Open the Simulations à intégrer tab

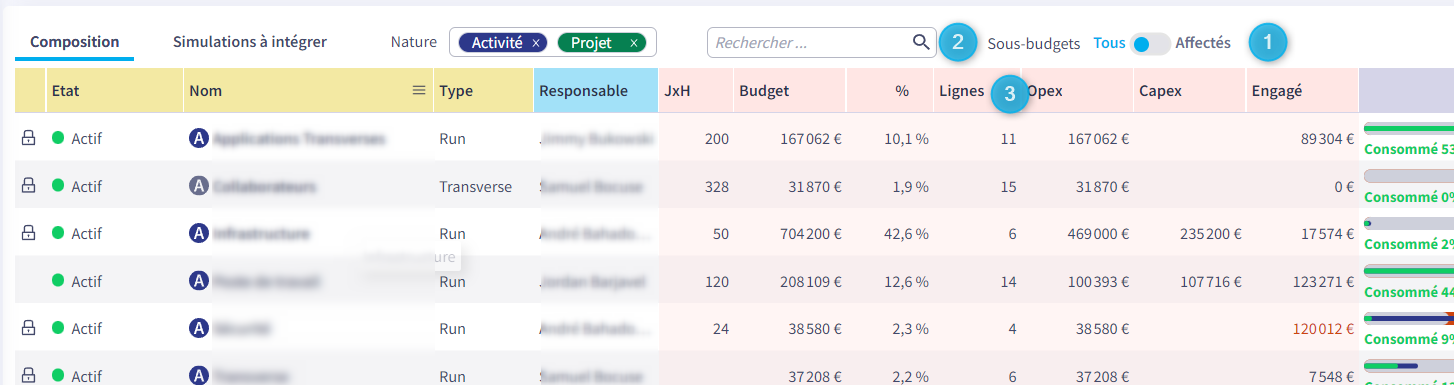tap(250, 42)
